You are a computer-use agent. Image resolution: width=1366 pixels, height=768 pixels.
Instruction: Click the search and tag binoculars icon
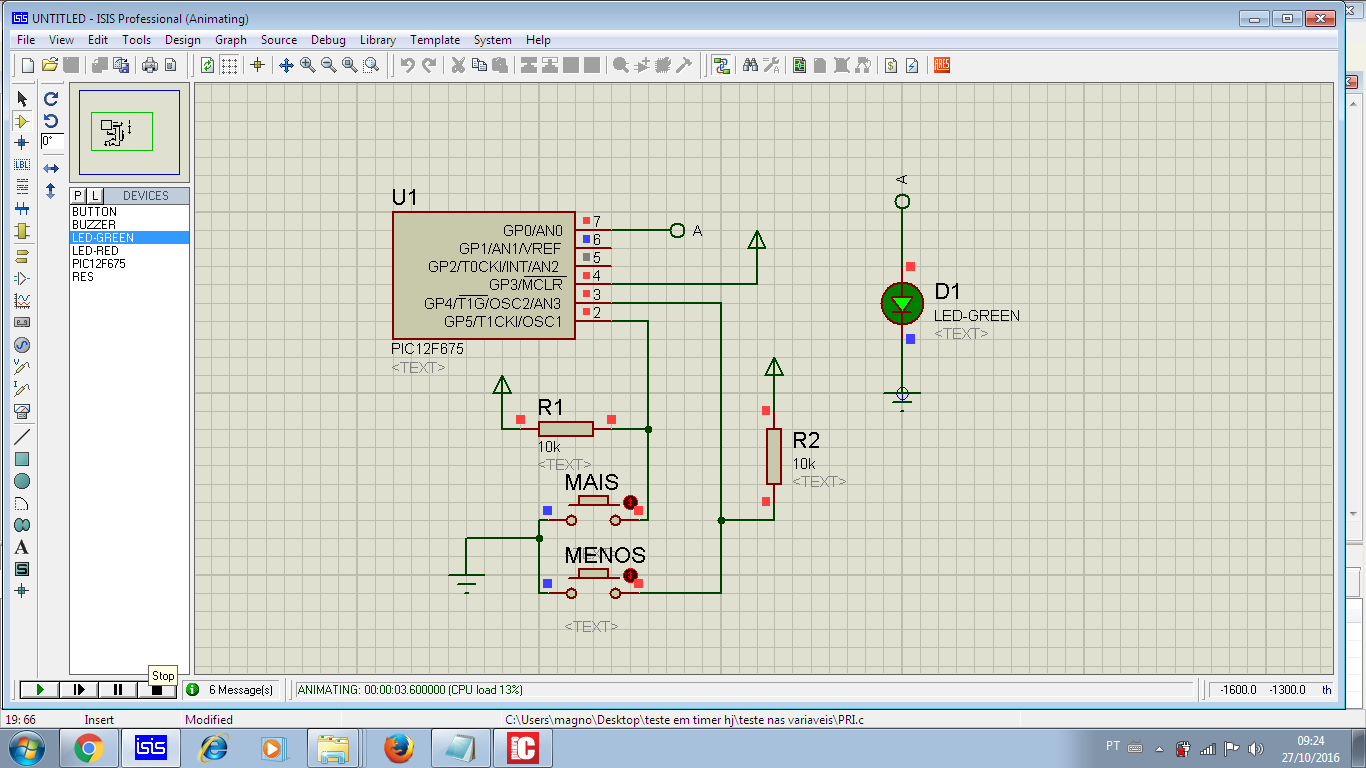click(750, 65)
